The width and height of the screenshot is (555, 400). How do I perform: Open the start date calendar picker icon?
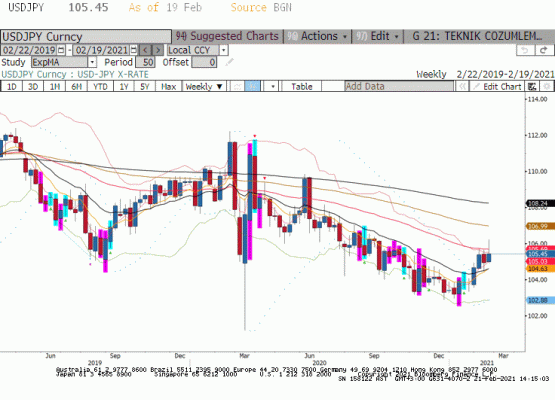click(61, 50)
